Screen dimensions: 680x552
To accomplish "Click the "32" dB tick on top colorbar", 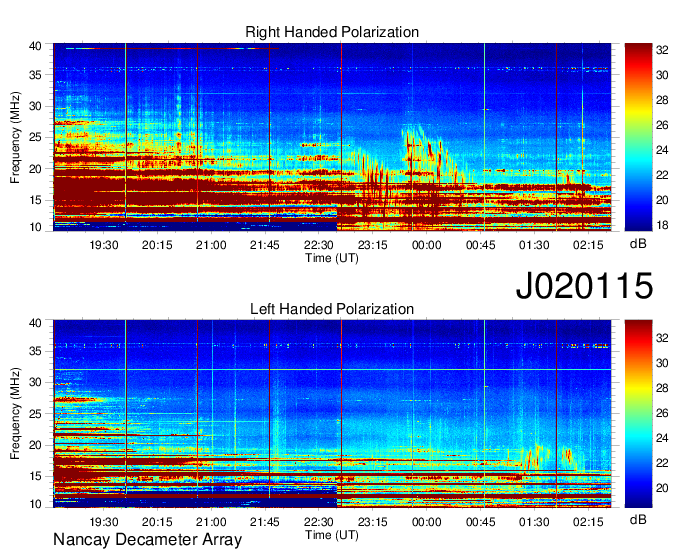I will (x=662, y=50).
